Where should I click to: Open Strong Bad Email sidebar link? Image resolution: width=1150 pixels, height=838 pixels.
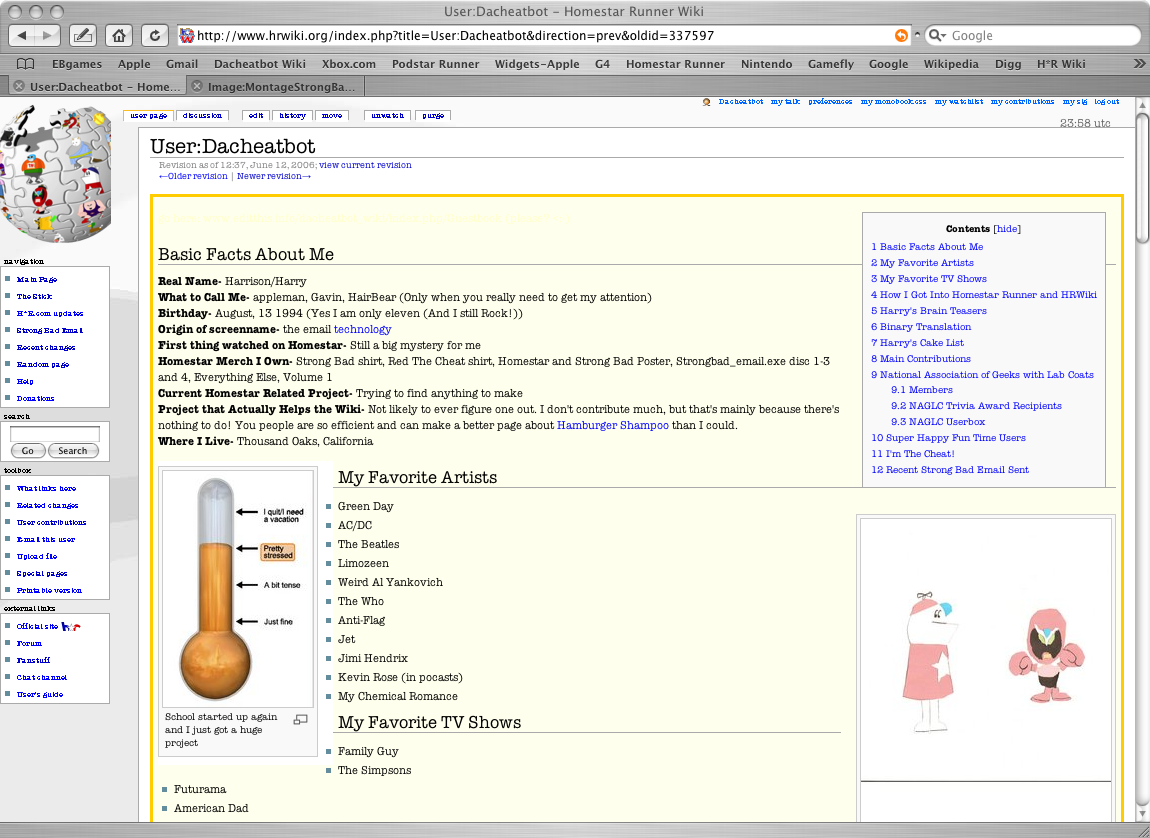click(50, 331)
